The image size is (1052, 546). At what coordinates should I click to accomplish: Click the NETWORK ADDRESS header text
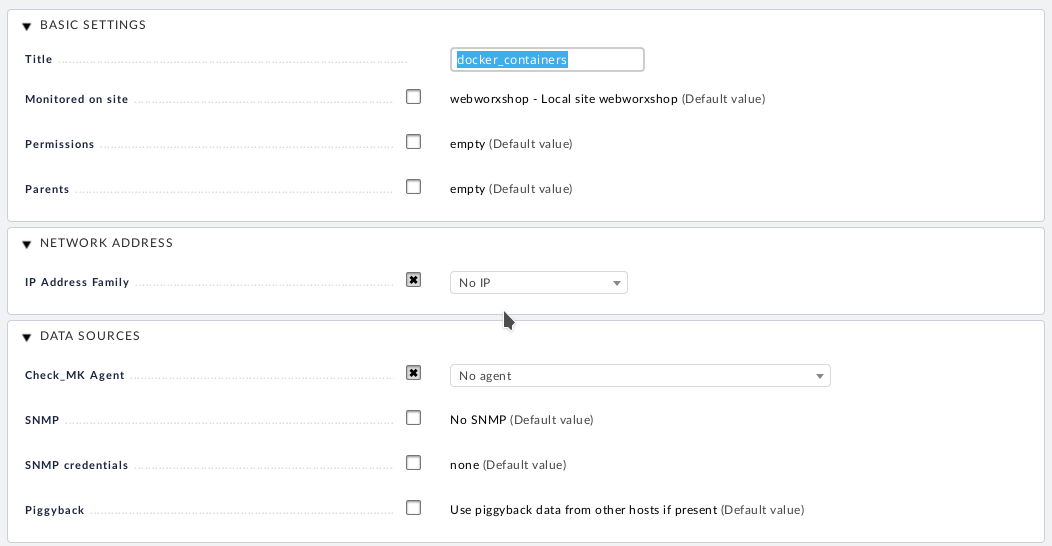click(x=106, y=243)
